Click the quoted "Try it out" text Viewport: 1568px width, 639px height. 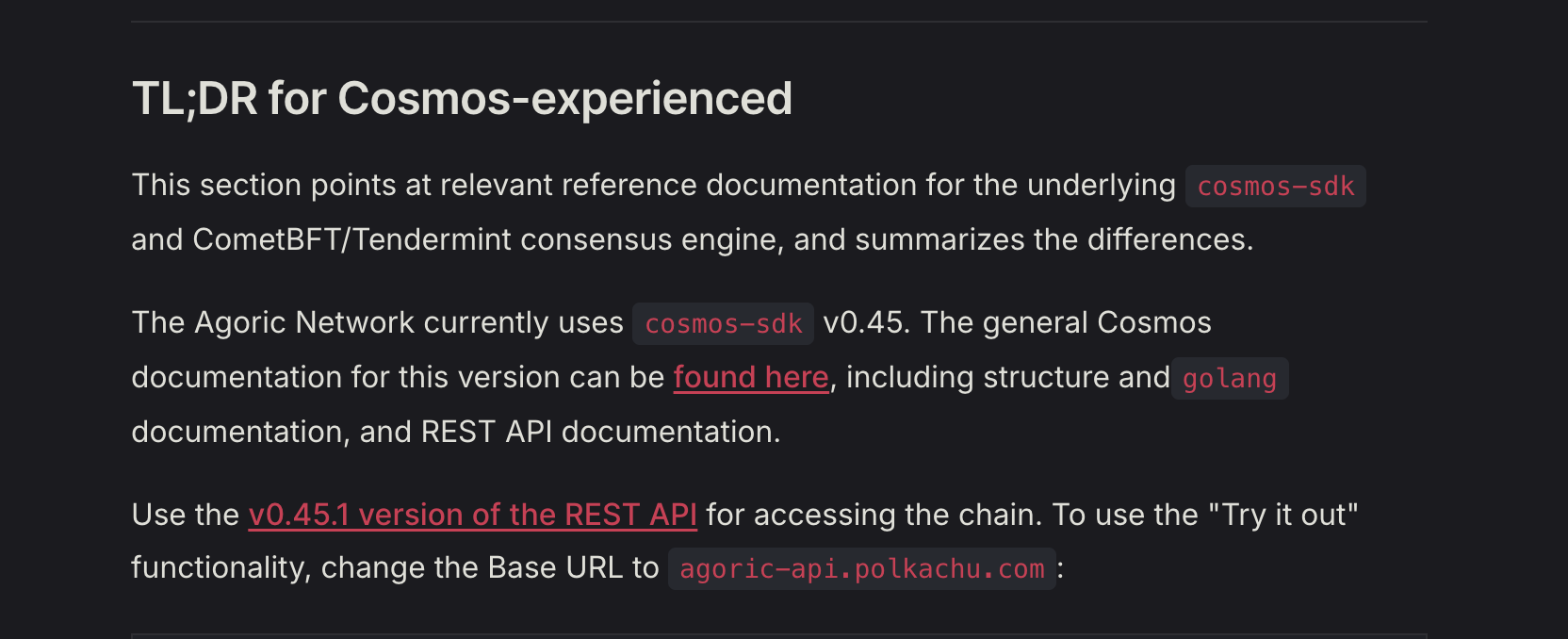(1283, 515)
